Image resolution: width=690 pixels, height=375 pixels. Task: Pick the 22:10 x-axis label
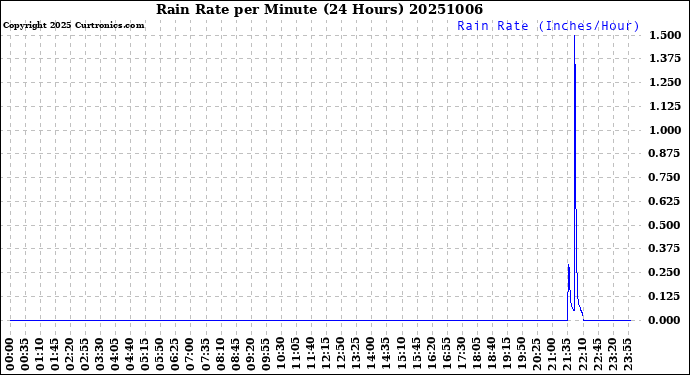pyautogui.click(x=582, y=355)
